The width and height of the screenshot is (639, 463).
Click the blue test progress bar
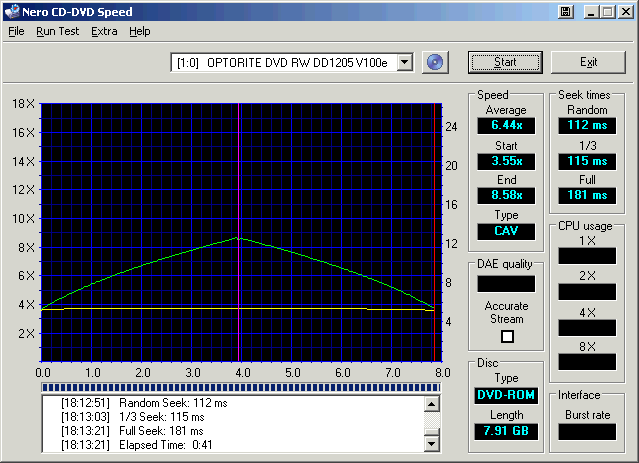click(x=240, y=386)
